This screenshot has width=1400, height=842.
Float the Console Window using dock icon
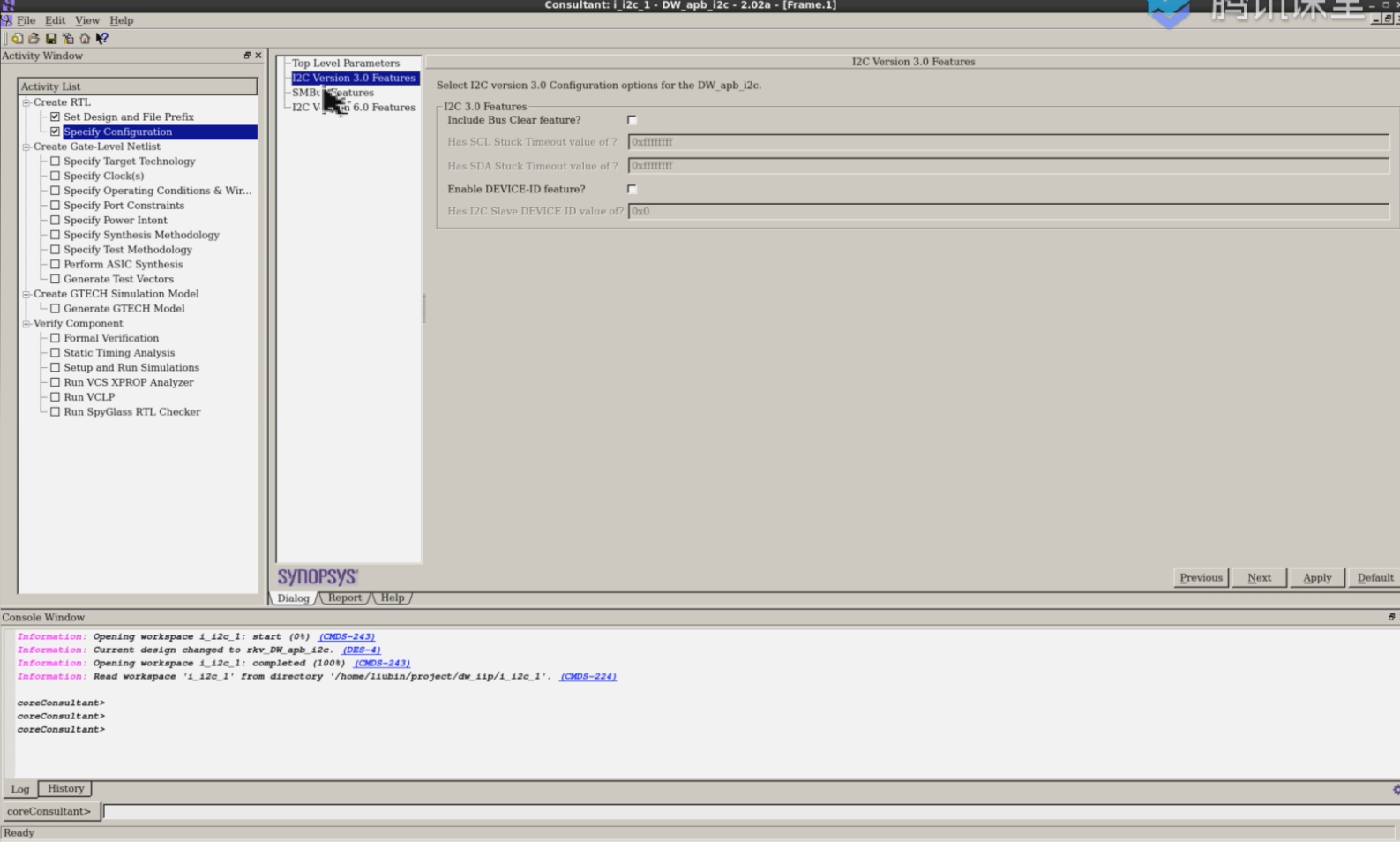pos(1392,617)
